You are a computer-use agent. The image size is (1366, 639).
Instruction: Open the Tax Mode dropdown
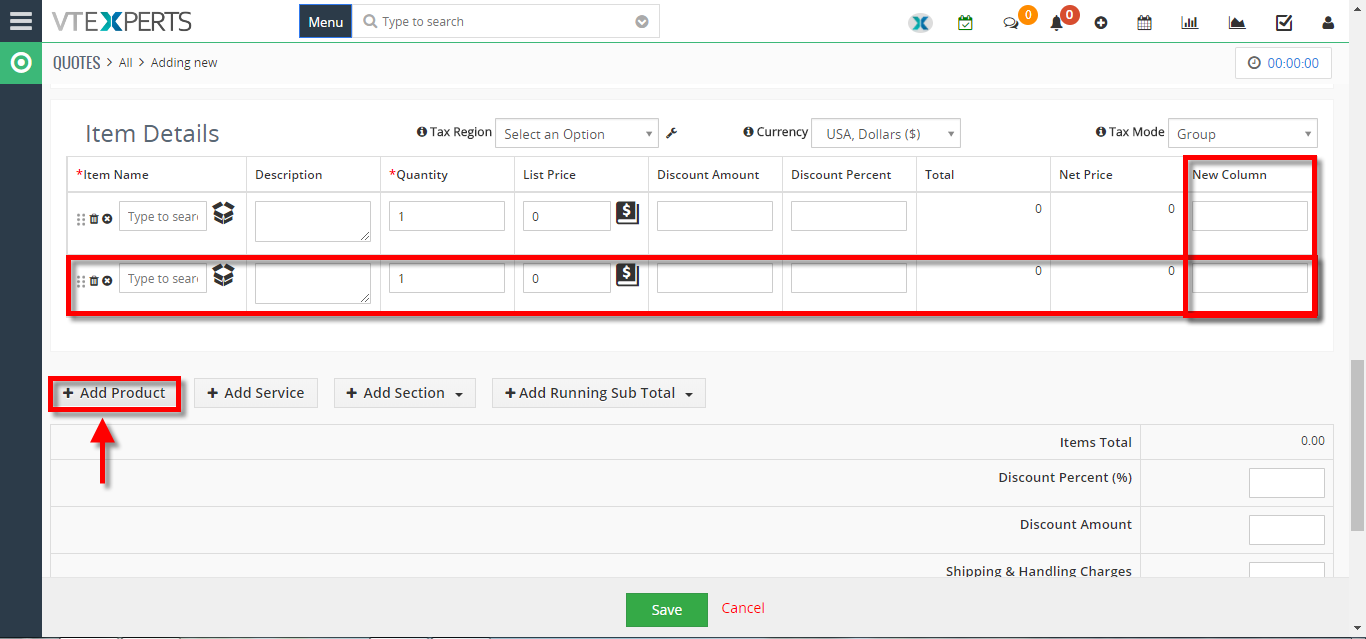coord(1243,134)
